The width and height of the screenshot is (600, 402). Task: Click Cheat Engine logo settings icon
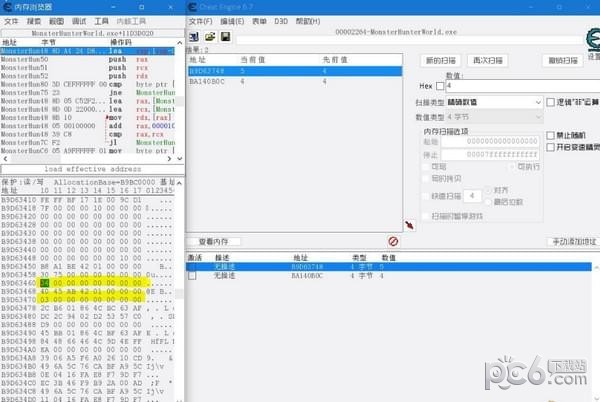pyautogui.click(x=593, y=41)
